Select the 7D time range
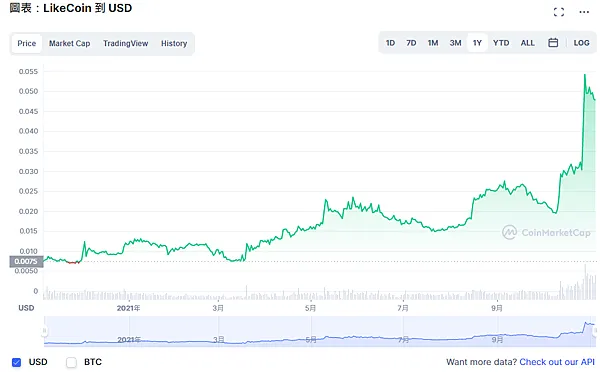The height and width of the screenshot is (372, 600). (411, 43)
